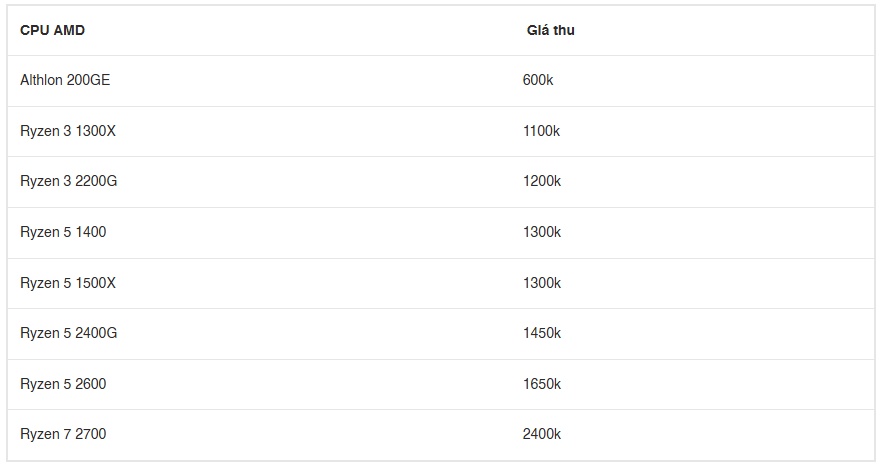Select the 1200k price value
The height and width of the screenshot is (467, 882).
coord(542,181)
